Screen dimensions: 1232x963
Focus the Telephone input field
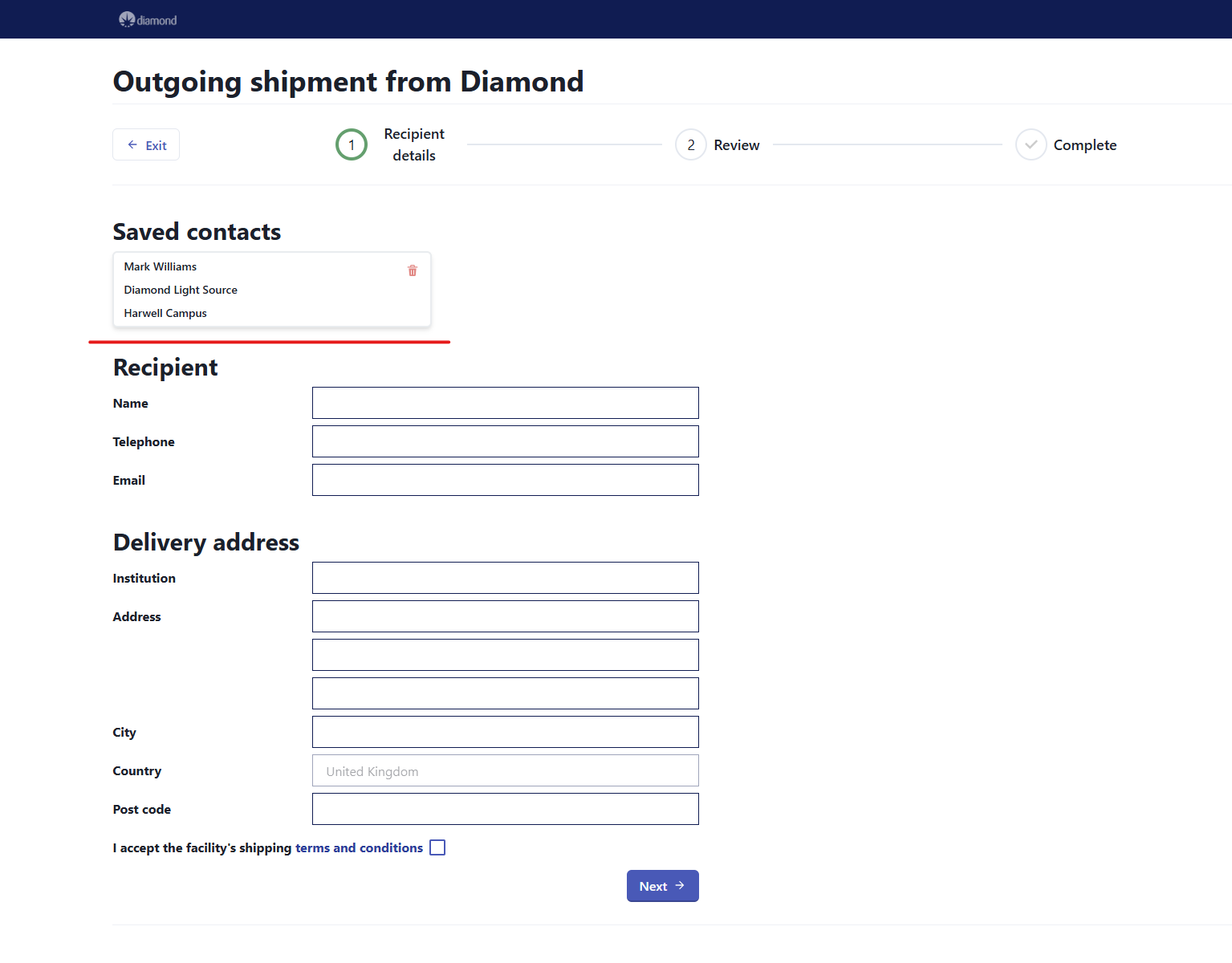[x=506, y=441]
